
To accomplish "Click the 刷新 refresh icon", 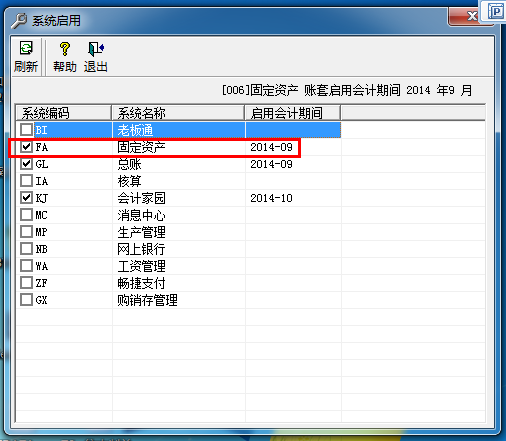I will [x=26, y=49].
